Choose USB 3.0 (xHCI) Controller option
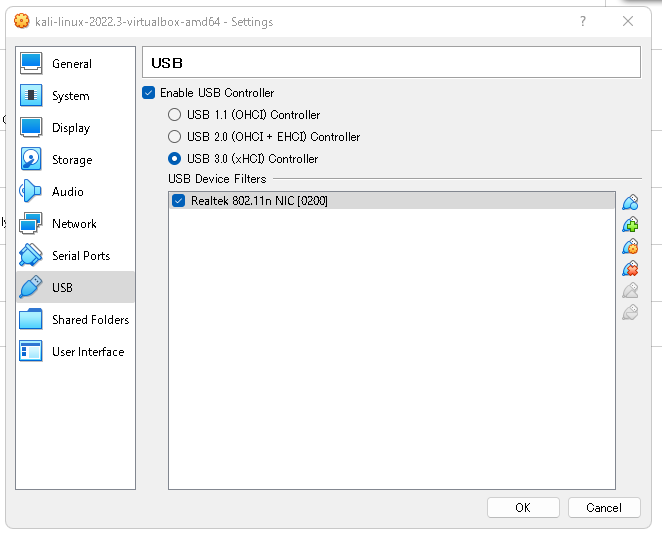 (x=174, y=159)
